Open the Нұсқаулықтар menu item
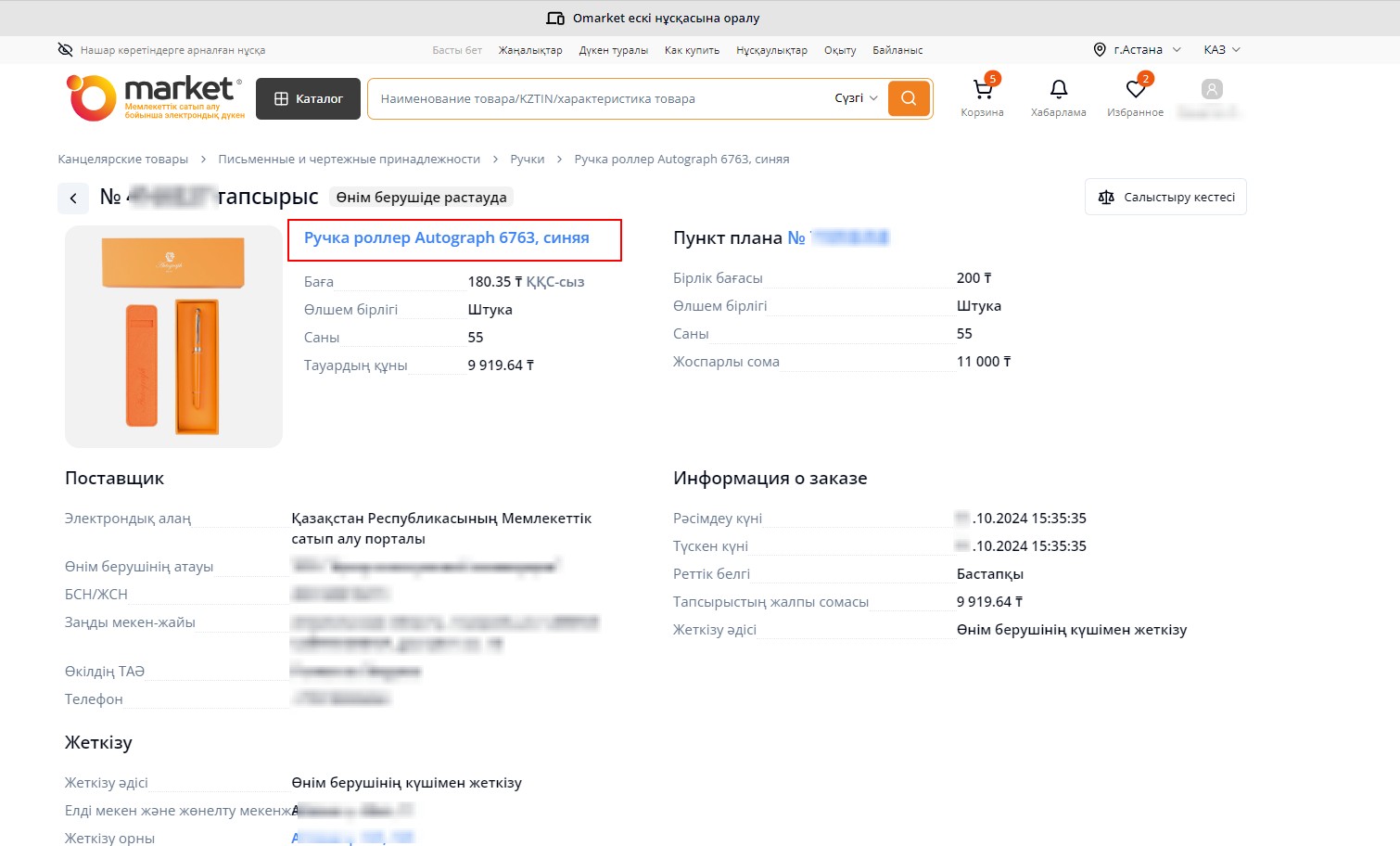 click(x=771, y=50)
